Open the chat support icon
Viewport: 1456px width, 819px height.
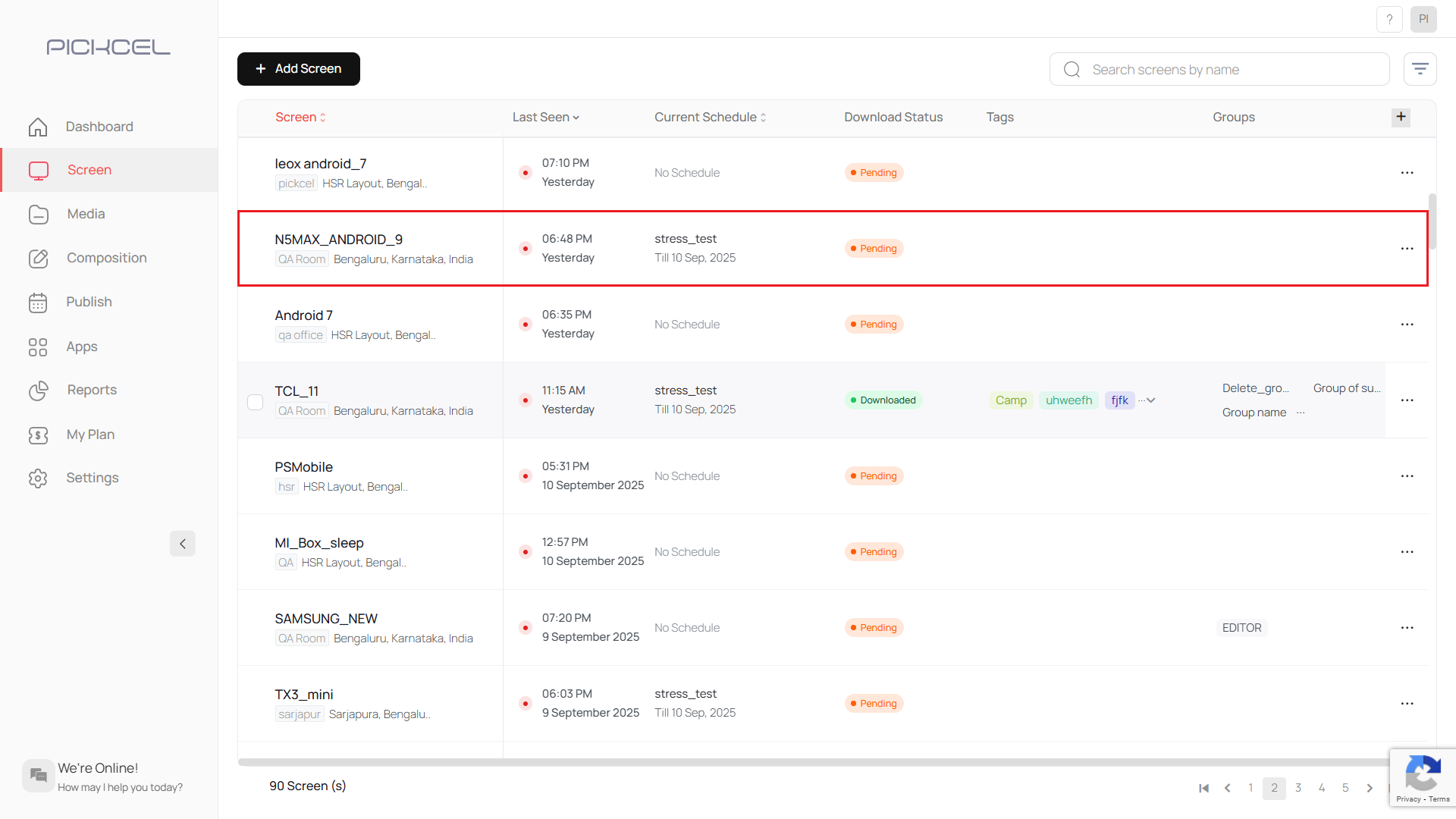coord(38,776)
